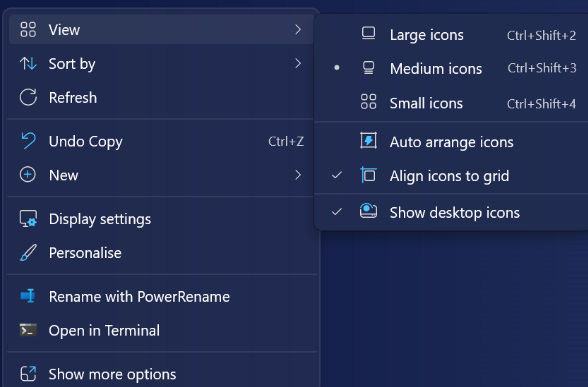Click the View grid icon

[28, 30]
